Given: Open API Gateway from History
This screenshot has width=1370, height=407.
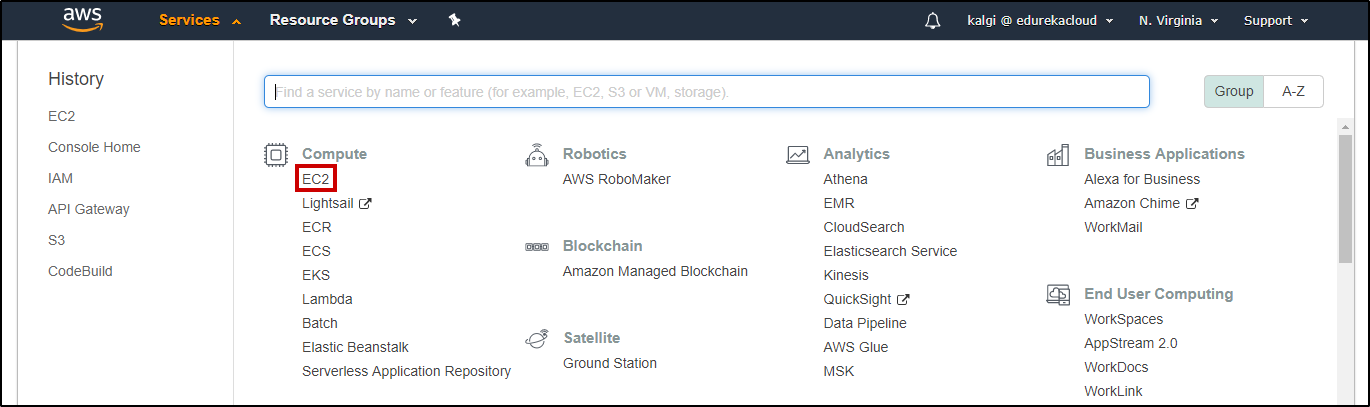Looking at the screenshot, I should click(x=89, y=209).
